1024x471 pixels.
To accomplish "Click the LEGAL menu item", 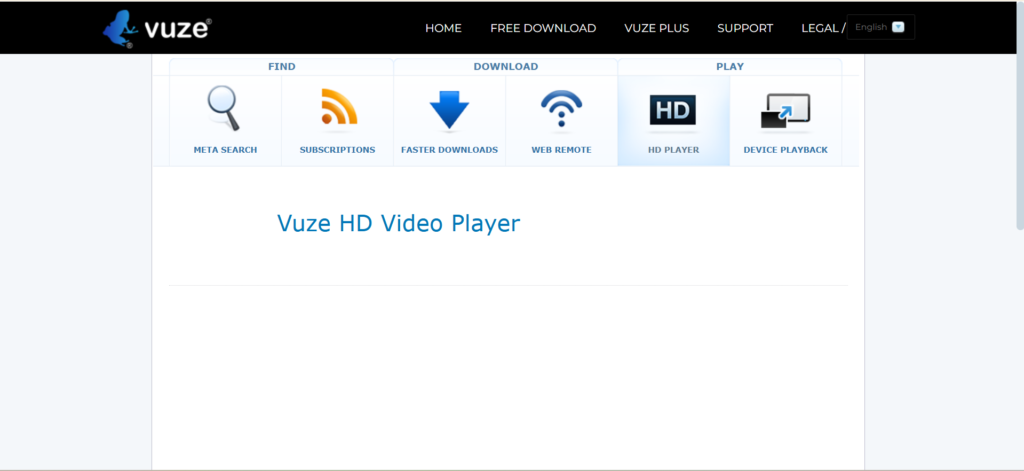I will tap(820, 28).
